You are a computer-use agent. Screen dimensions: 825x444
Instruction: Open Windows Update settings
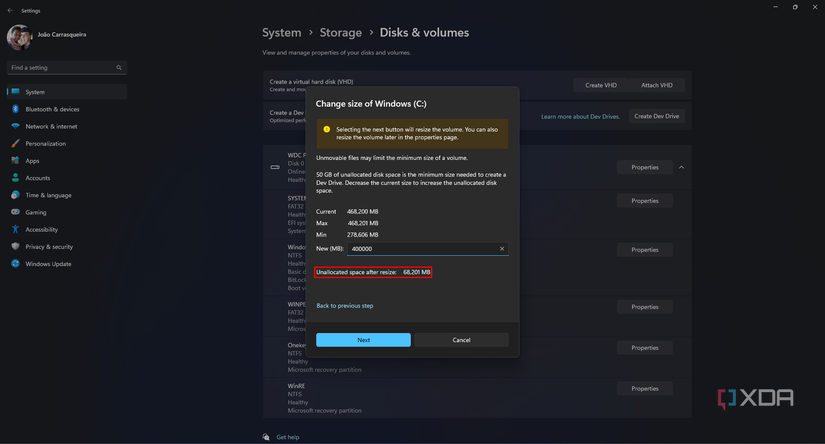48,264
